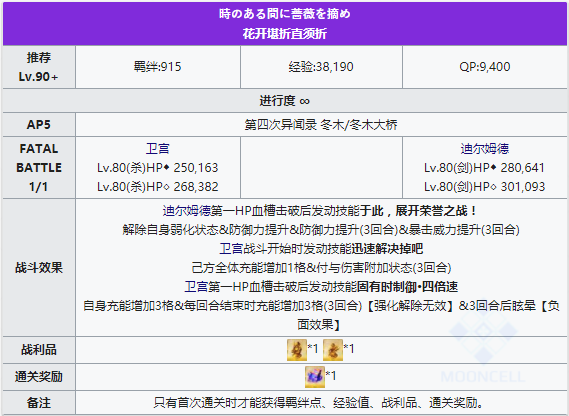Select the location text 第四次异闻录 冬木/冬木大桥
Viewport: 569px width, 416px height.
321,125
